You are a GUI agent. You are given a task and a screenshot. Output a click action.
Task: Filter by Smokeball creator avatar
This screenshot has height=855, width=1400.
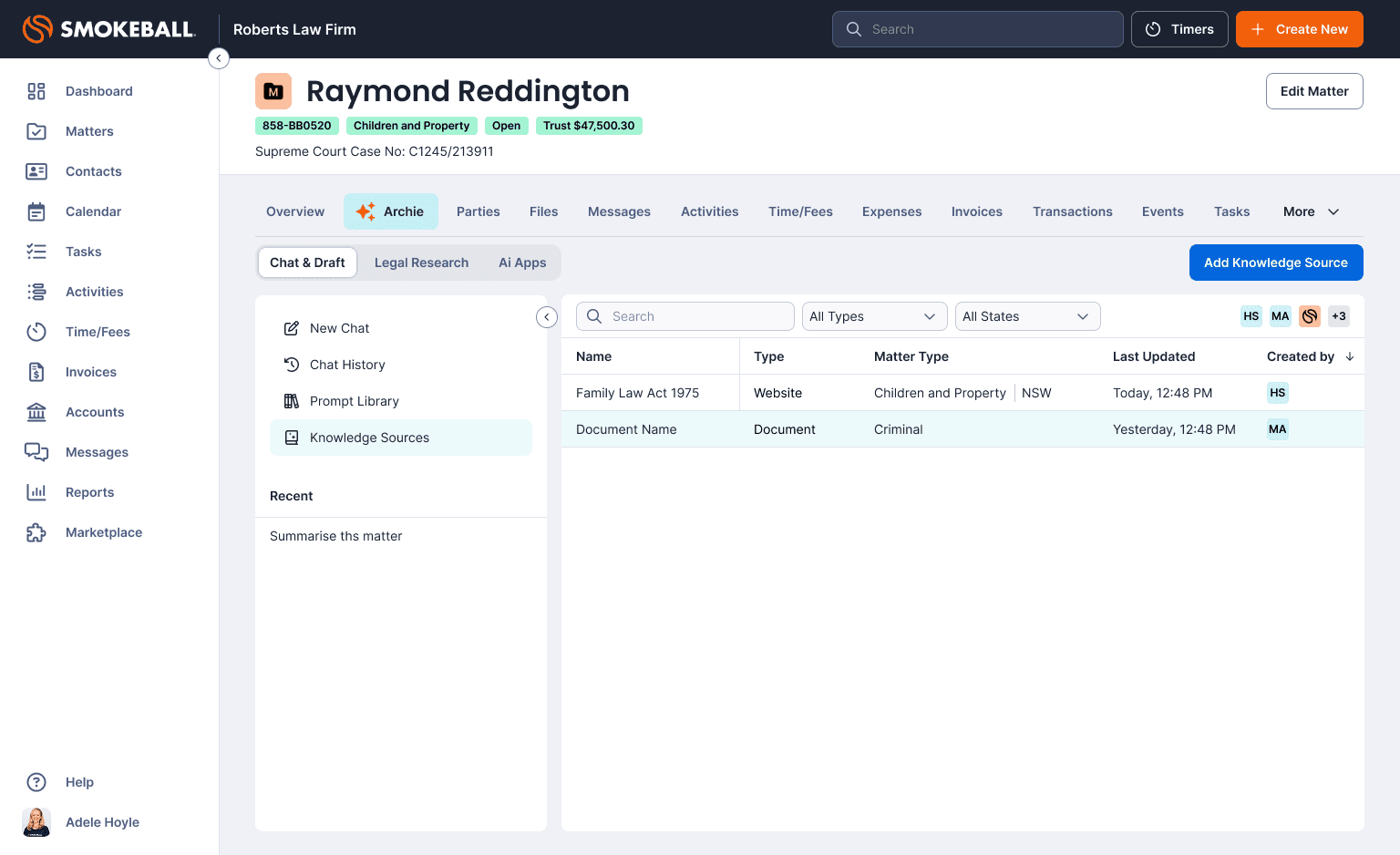point(1310,316)
